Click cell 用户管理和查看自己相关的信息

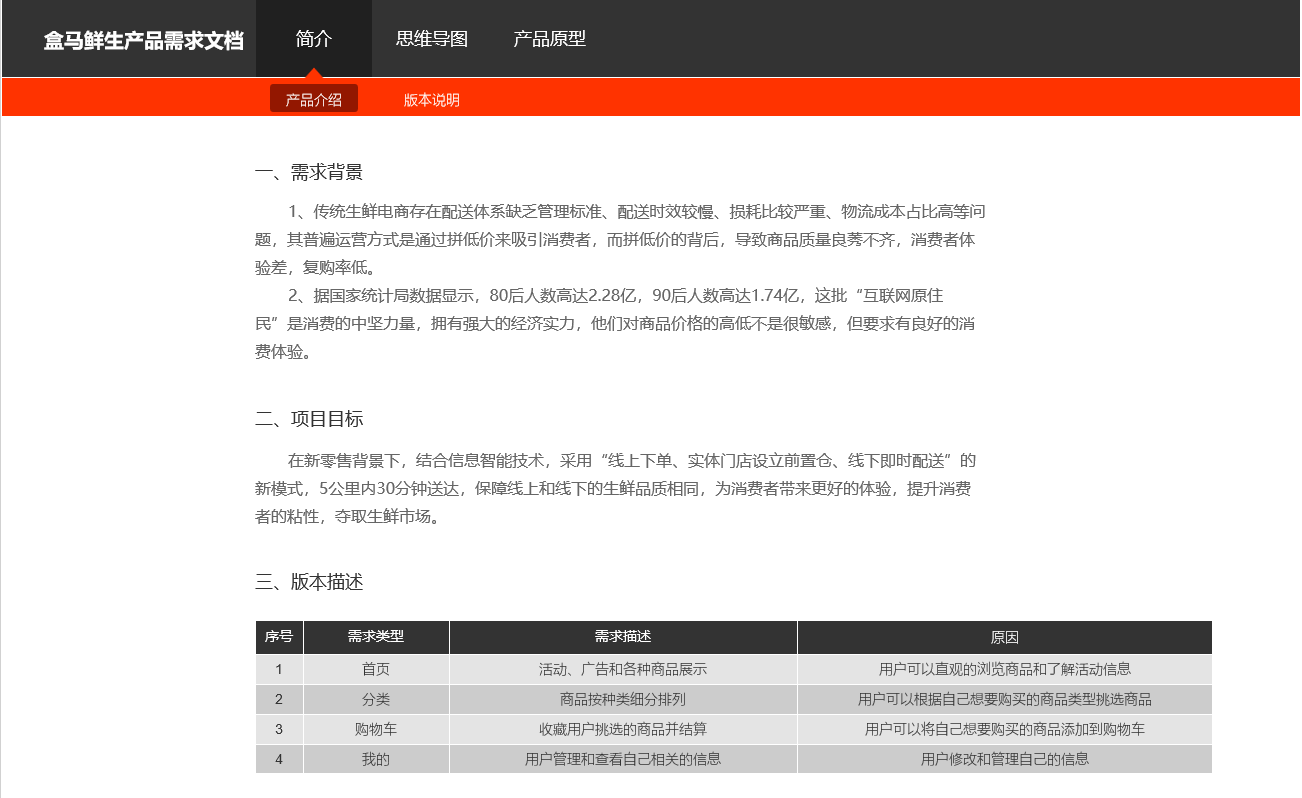pyautogui.click(x=623, y=759)
